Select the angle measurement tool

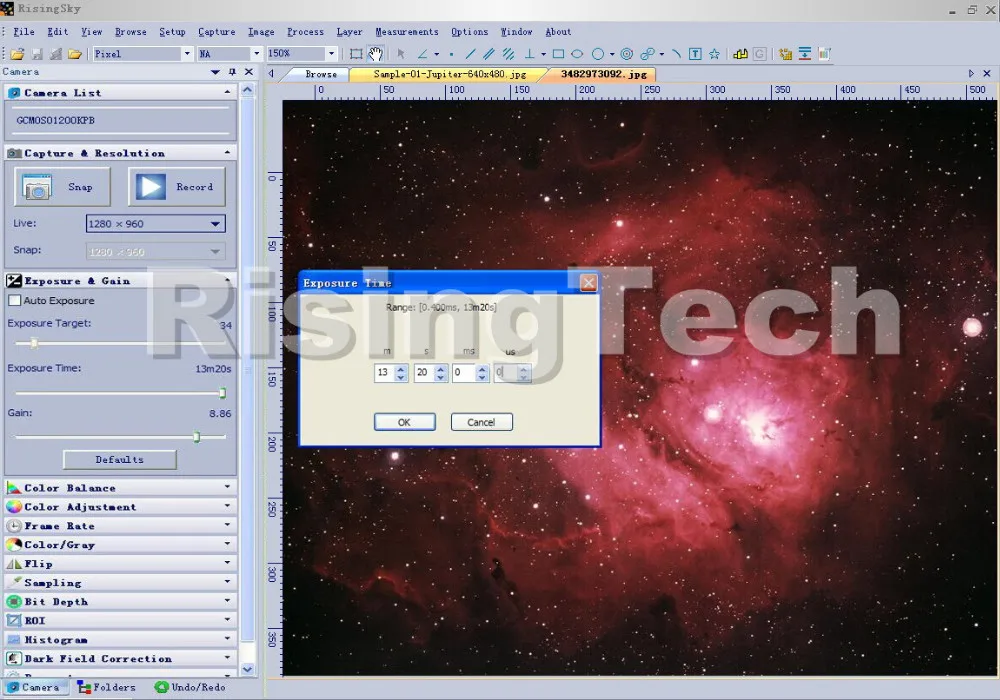[422, 54]
